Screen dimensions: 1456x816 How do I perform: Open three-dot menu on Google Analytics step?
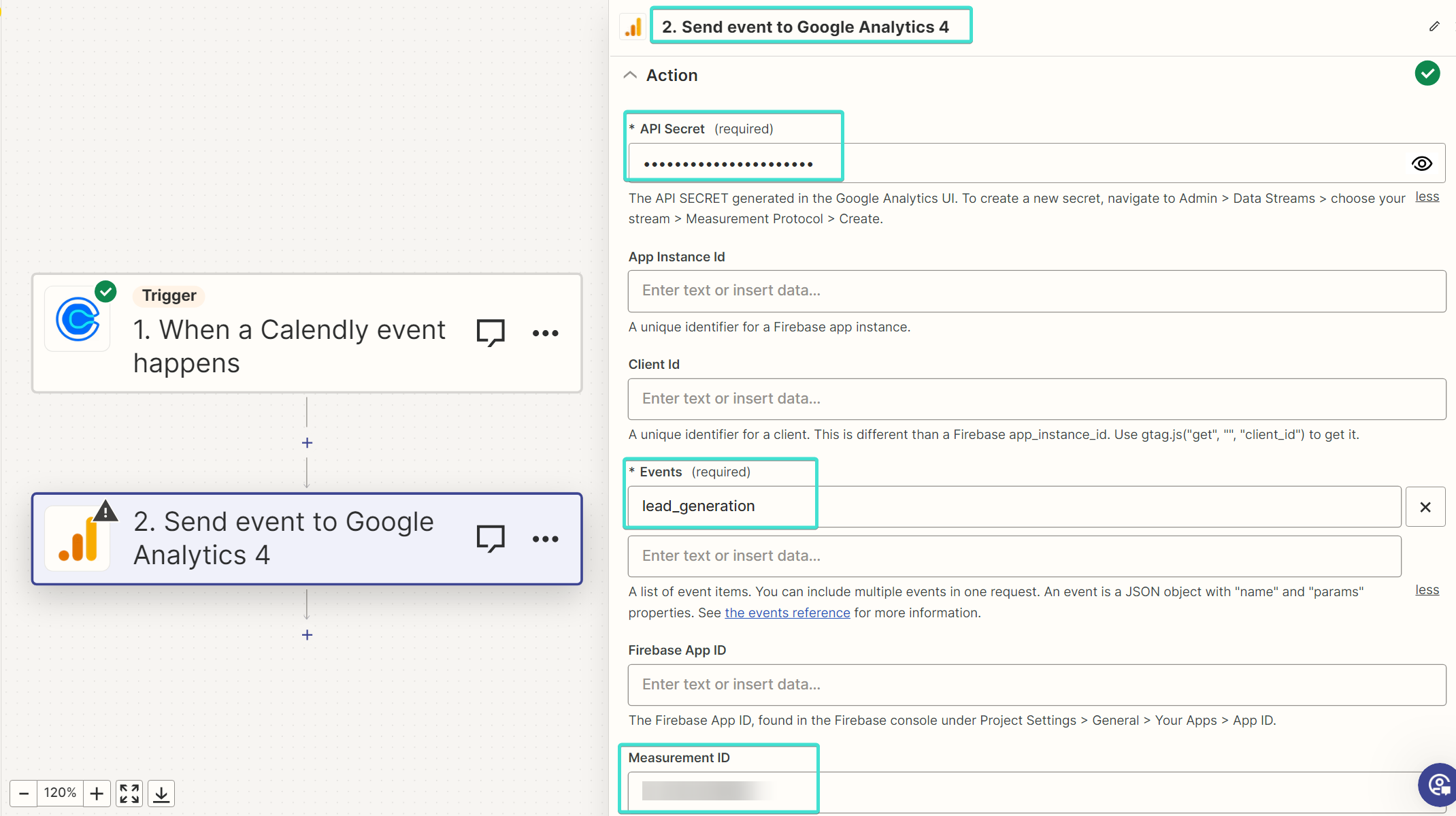click(546, 538)
